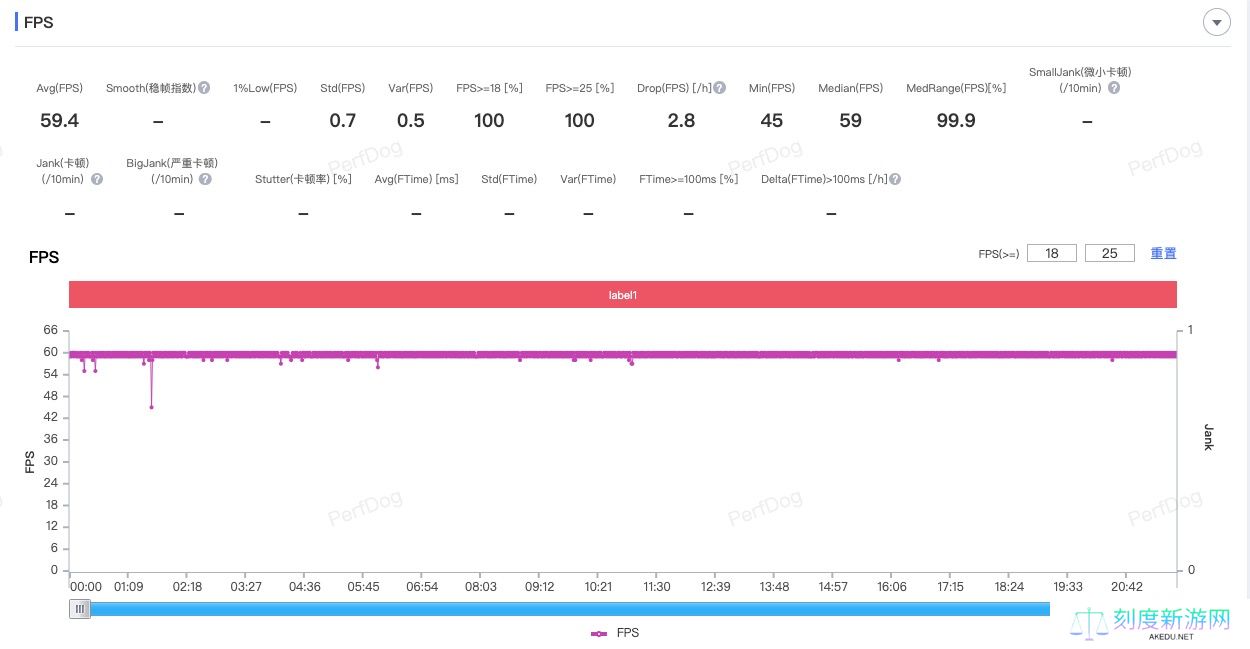Click the Avg(FPS) value 59.4
1250x649 pixels.
point(59,121)
